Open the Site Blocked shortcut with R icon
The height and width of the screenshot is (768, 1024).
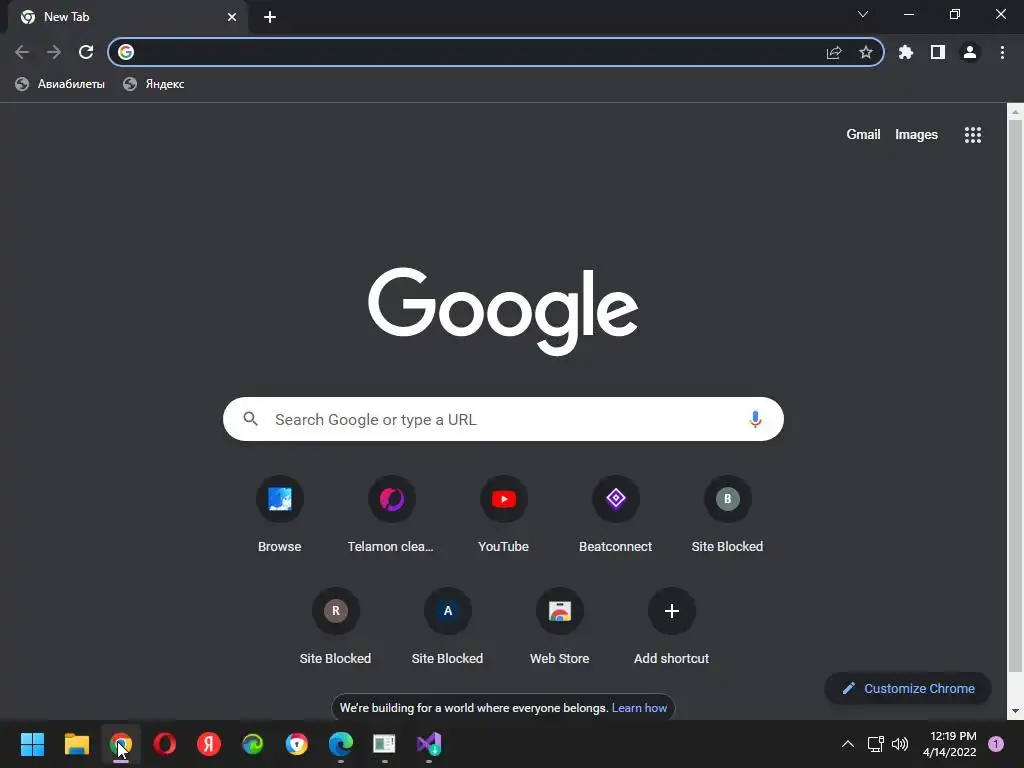point(335,628)
